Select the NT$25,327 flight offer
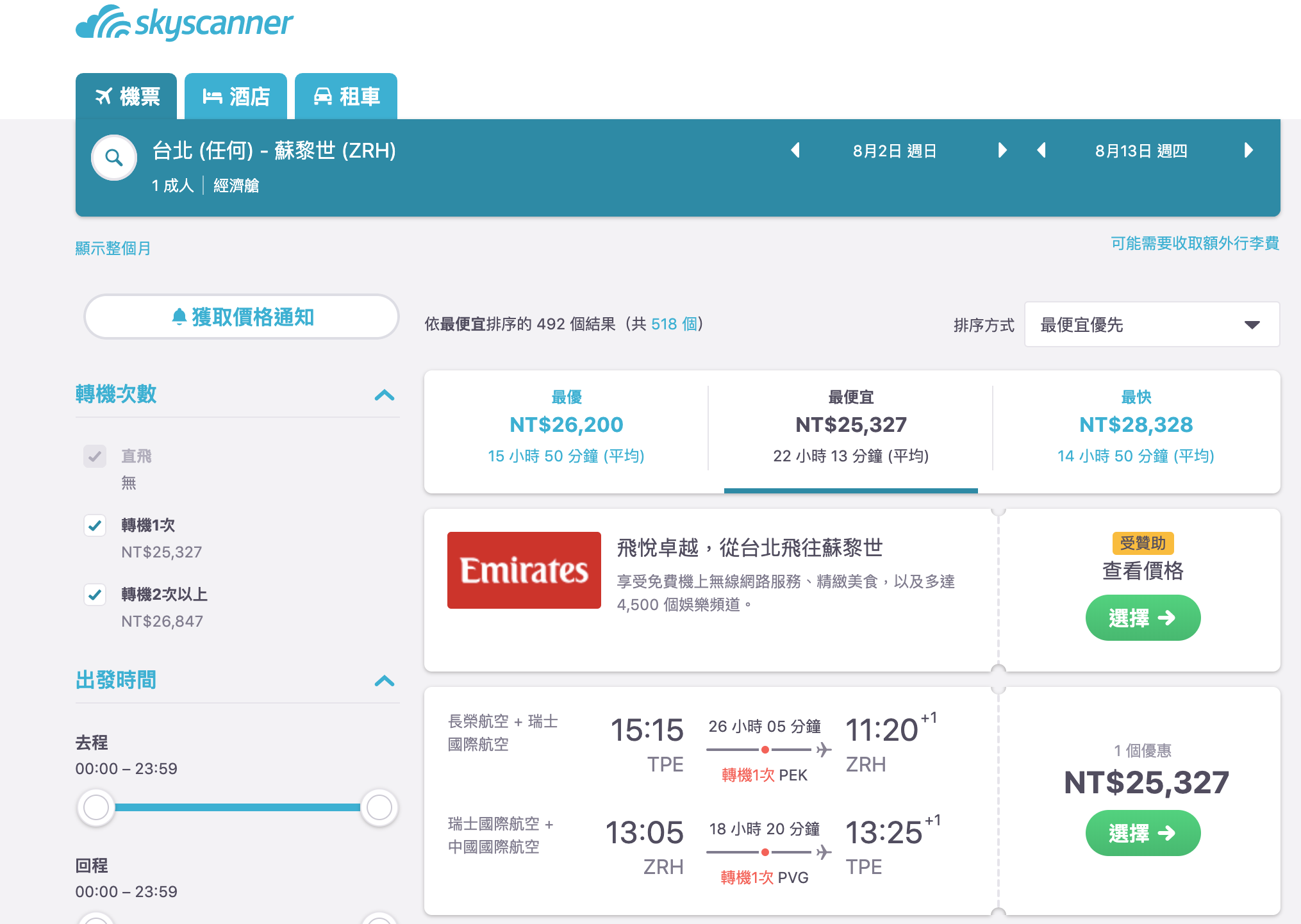 click(1143, 833)
